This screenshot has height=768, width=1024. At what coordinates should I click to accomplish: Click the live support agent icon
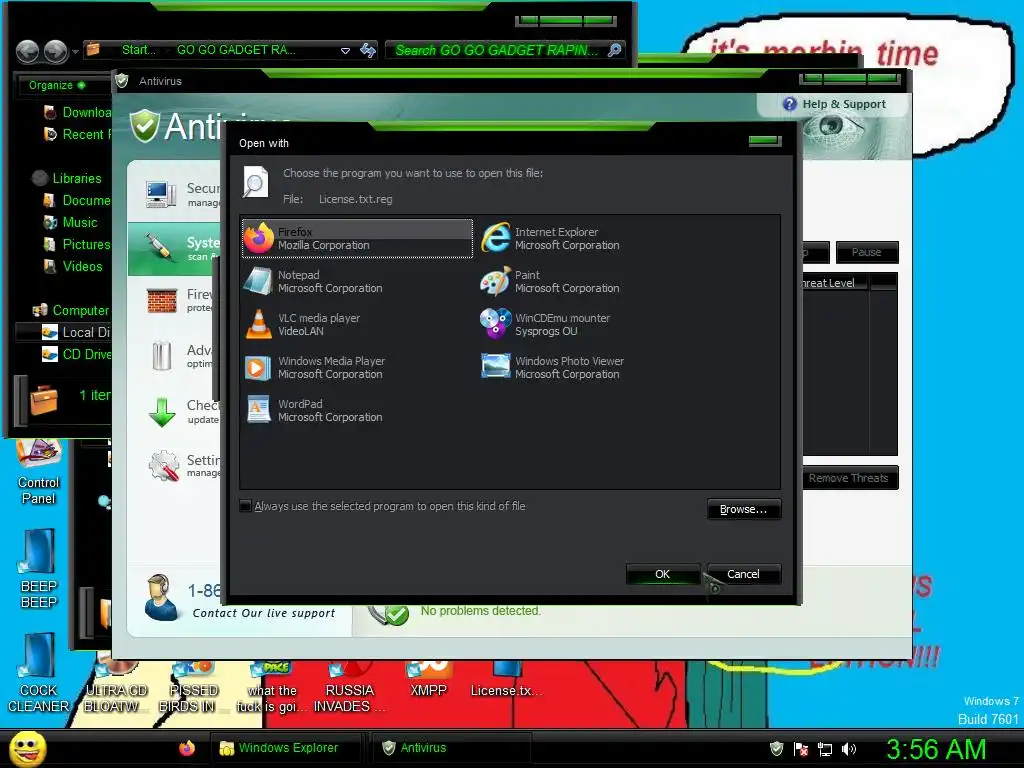pyautogui.click(x=161, y=597)
